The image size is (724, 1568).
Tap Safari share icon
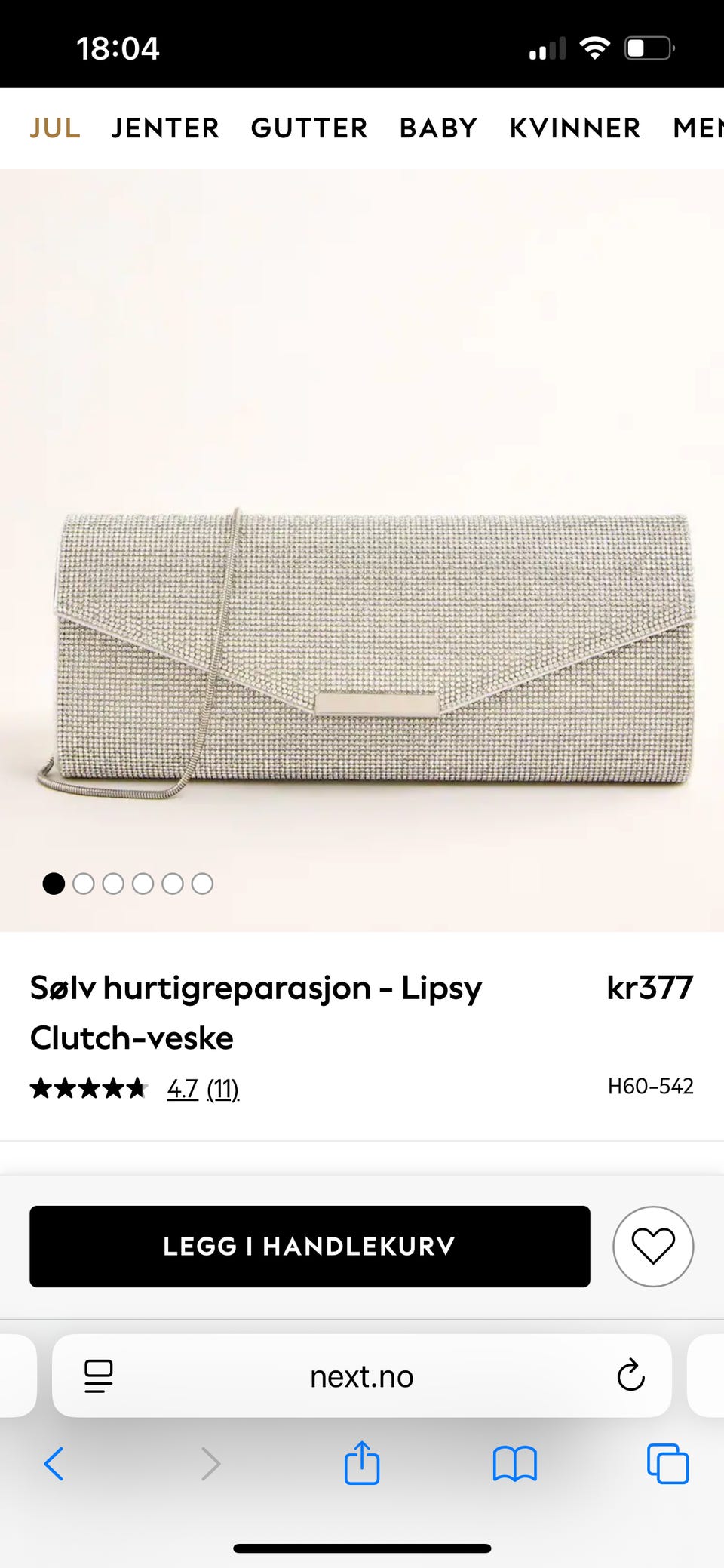coord(362,1463)
